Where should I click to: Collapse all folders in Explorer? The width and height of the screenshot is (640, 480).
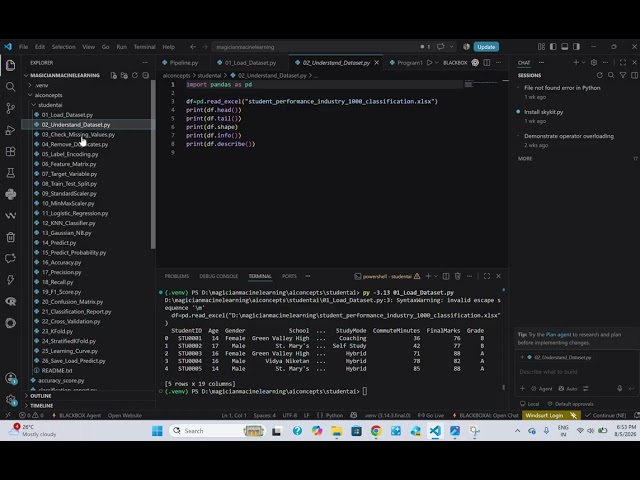(145, 75)
